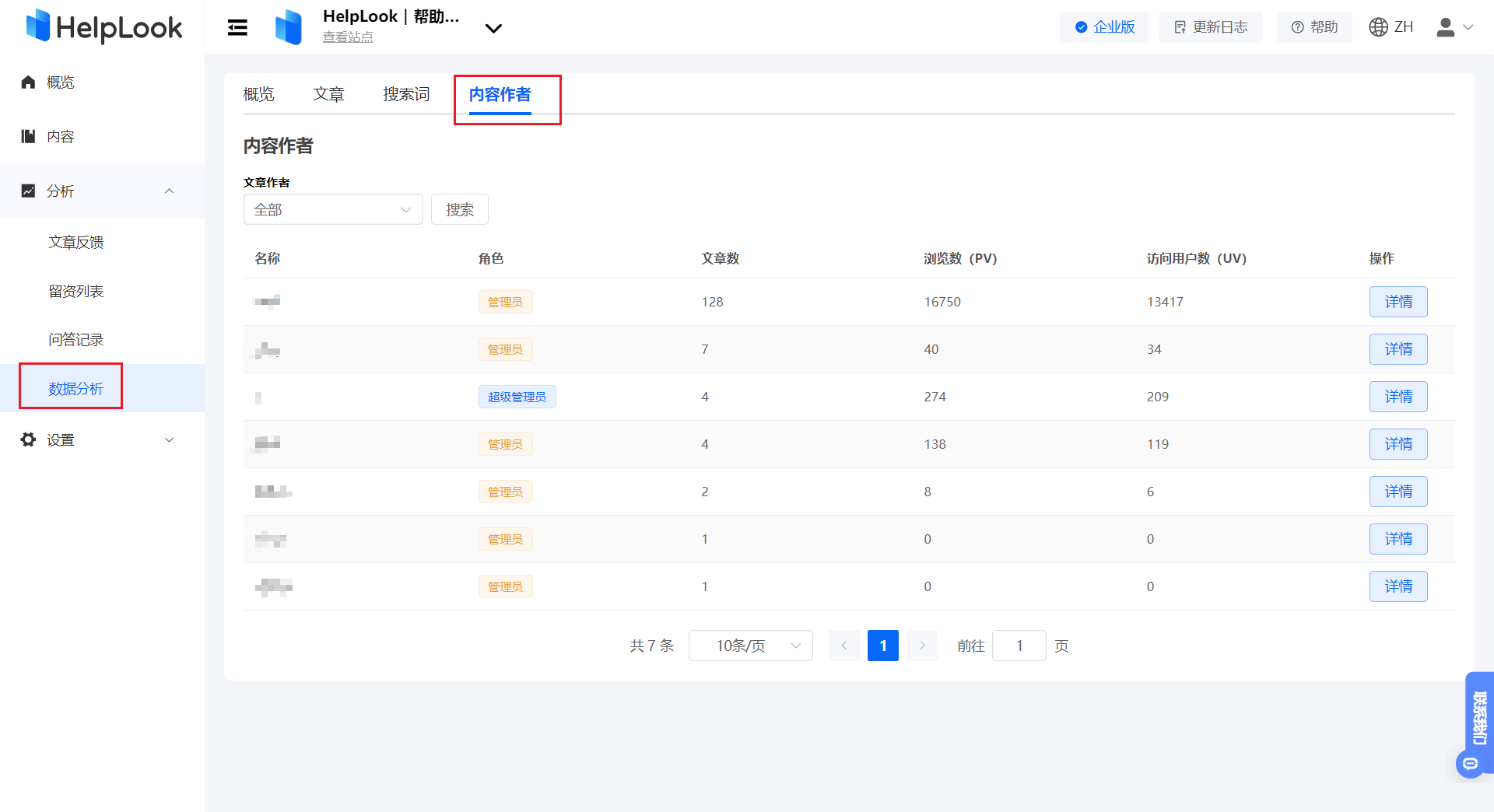
Task: Click the HelpLook logo in sidebar
Action: (103, 27)
